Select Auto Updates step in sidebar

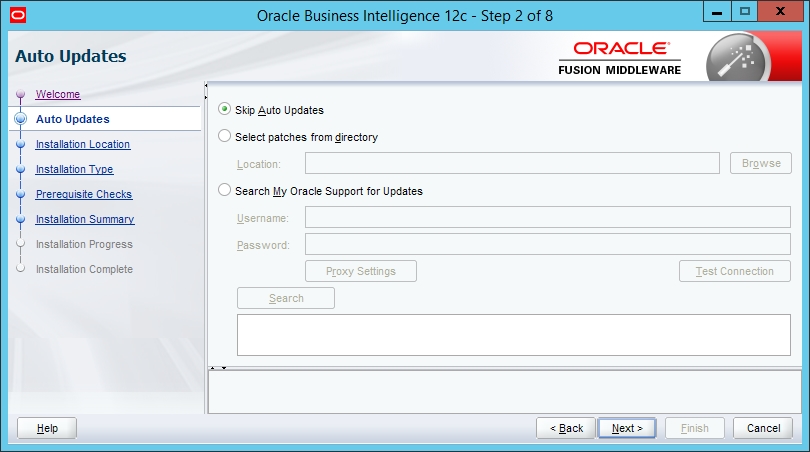[x=72, y=119]
